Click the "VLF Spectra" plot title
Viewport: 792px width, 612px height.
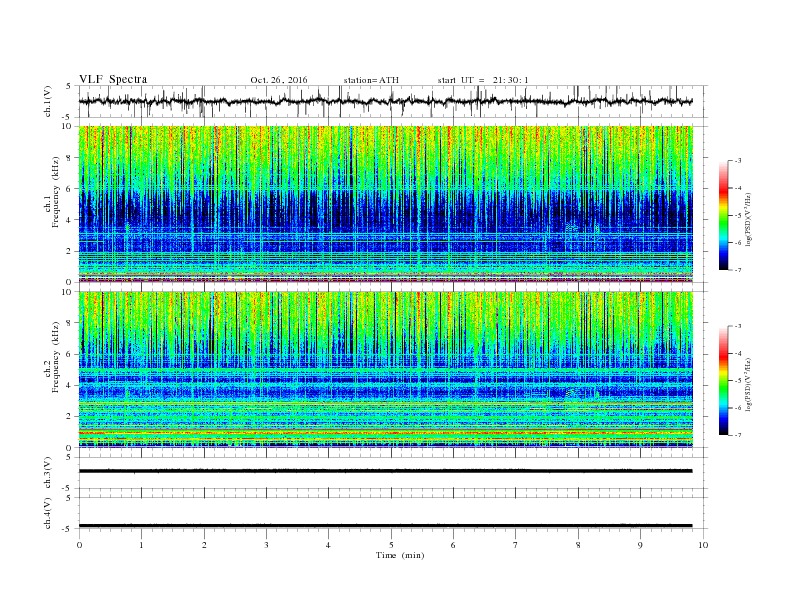(113, 79)
